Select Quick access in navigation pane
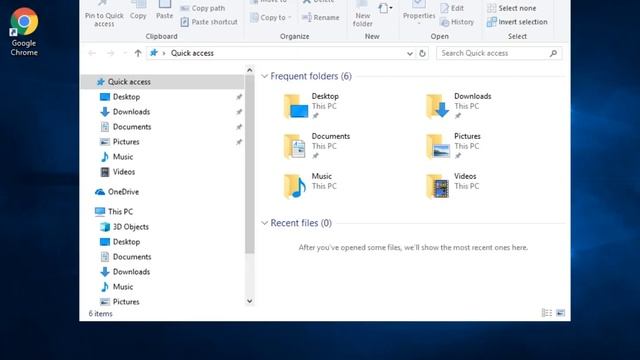The height and width of the screenshot is (360, 640). pos(163,82)
